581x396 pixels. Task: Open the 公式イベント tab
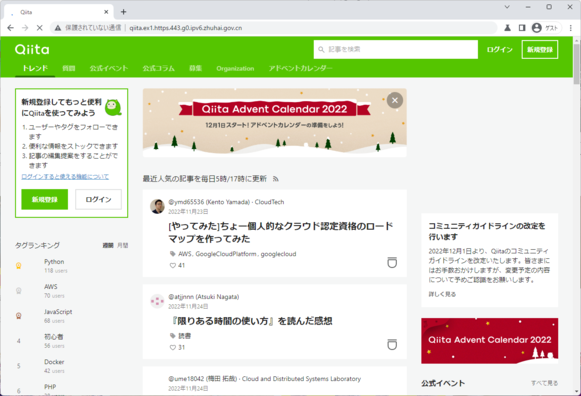pos(109,69)
